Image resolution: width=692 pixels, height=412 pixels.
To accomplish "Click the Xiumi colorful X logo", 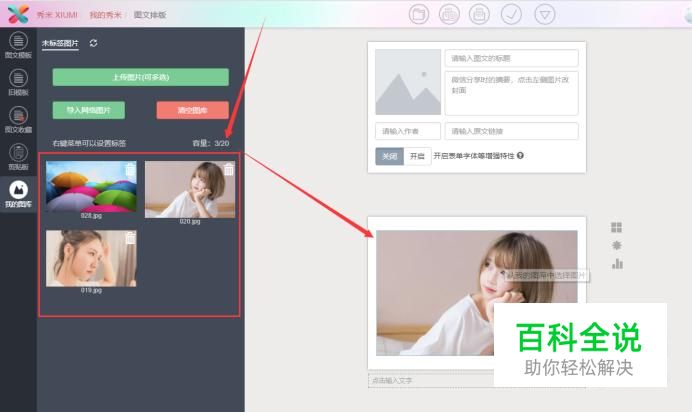I will [18, 14].
